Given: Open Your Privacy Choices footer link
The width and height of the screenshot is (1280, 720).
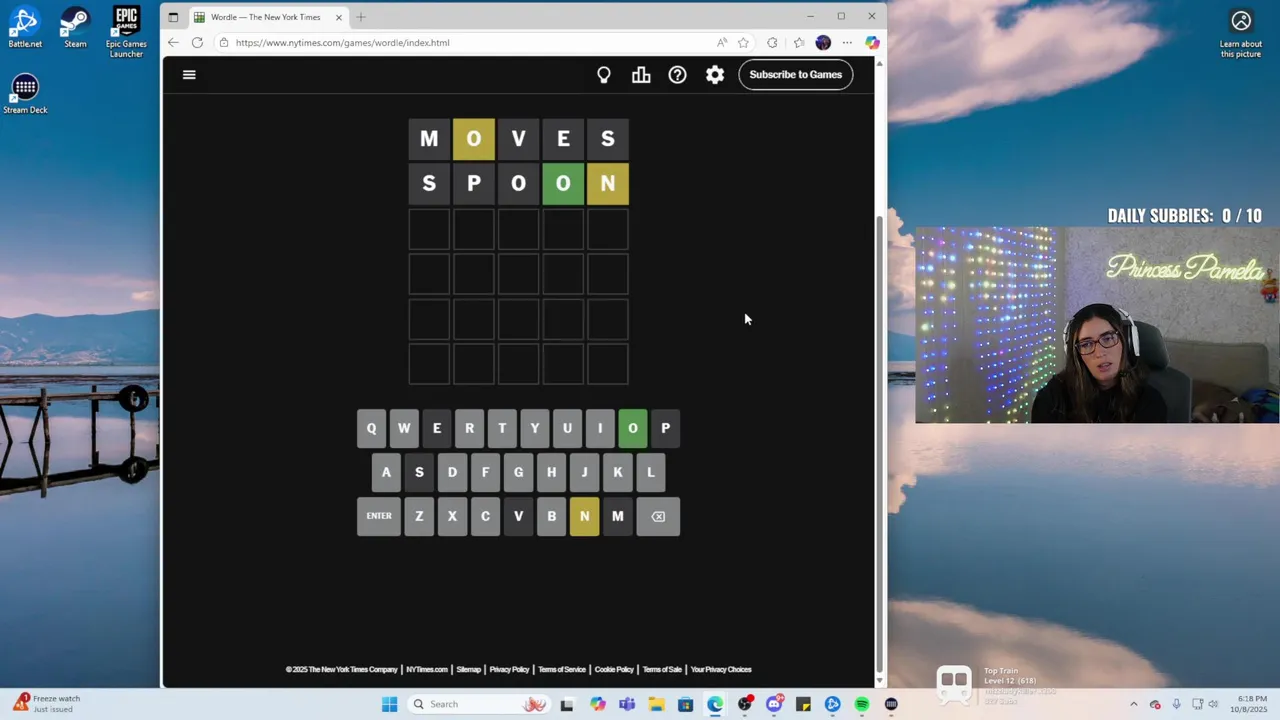Looking at the screenshot, I should point(721,670).
